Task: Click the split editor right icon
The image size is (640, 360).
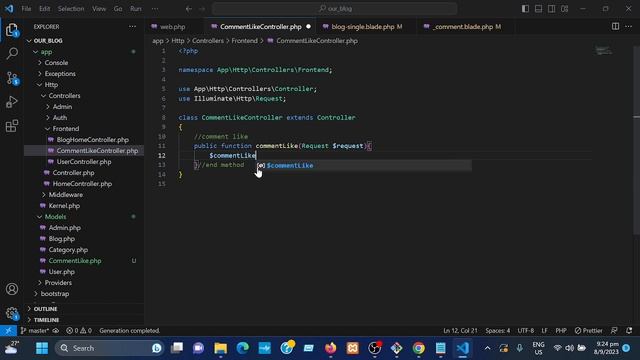Action: (x=615, y=27)
